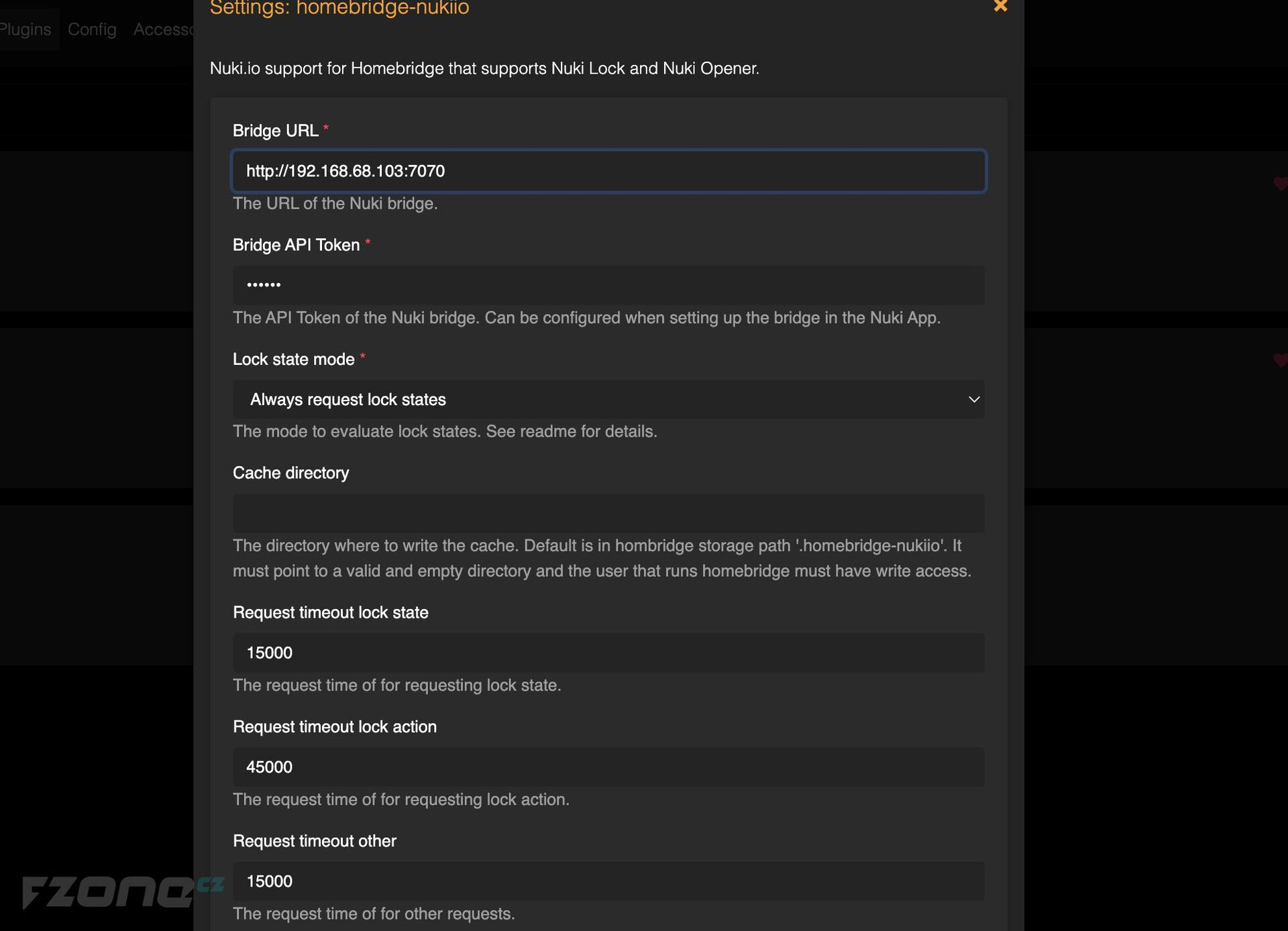Go to the Accessories tab
This screenshot has width=1288, height=931.
click(164, 30)
